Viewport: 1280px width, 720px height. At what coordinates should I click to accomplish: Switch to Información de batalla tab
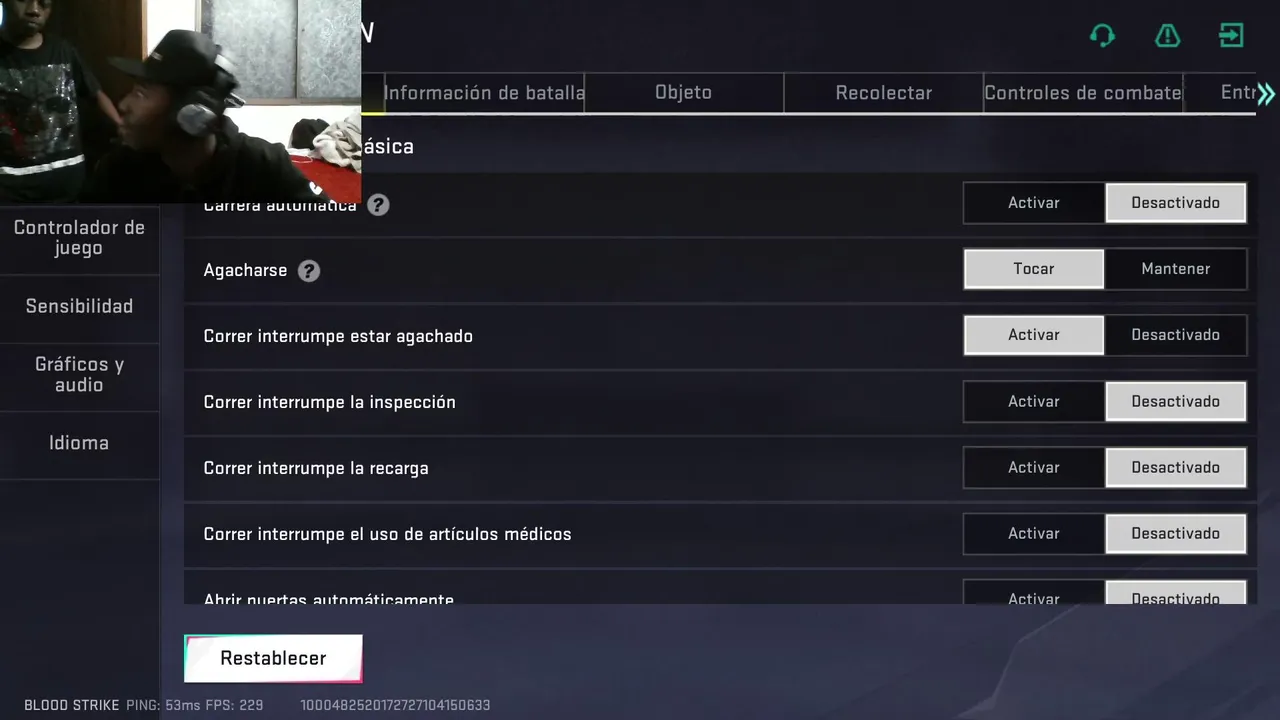coord(484,93)
